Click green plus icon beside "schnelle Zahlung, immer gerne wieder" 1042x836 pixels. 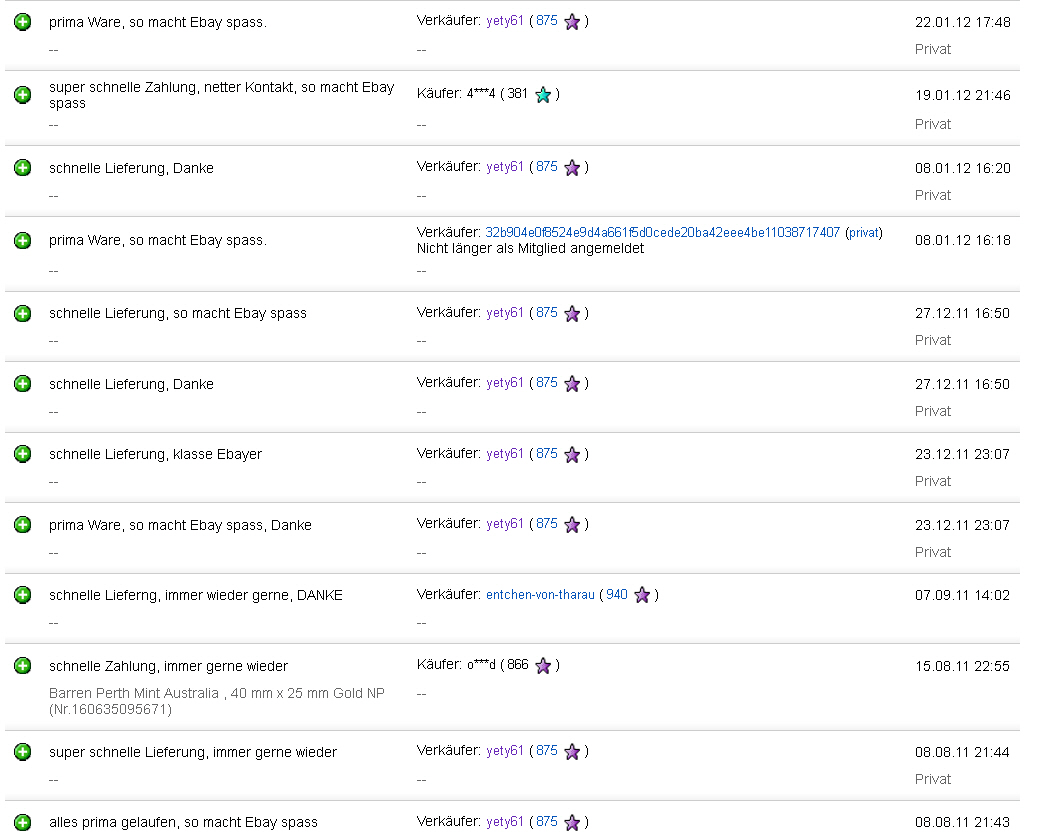[x=22, y=666]
